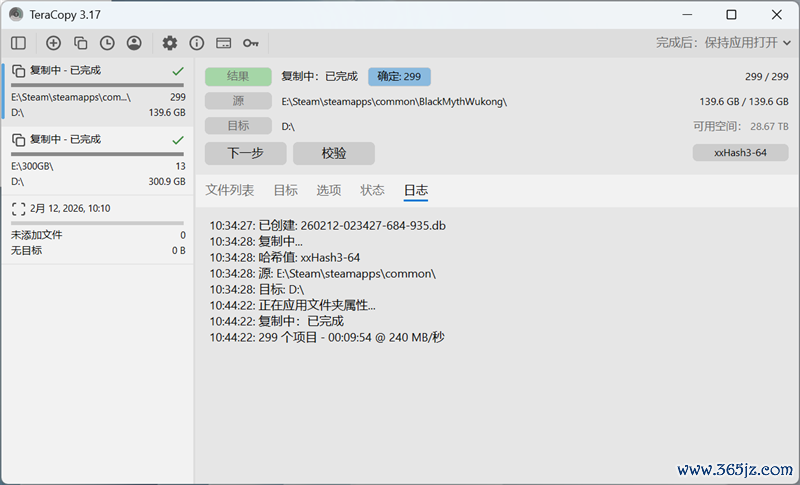Open the 状态 tab
800x485 pixels.
[372, 191]
